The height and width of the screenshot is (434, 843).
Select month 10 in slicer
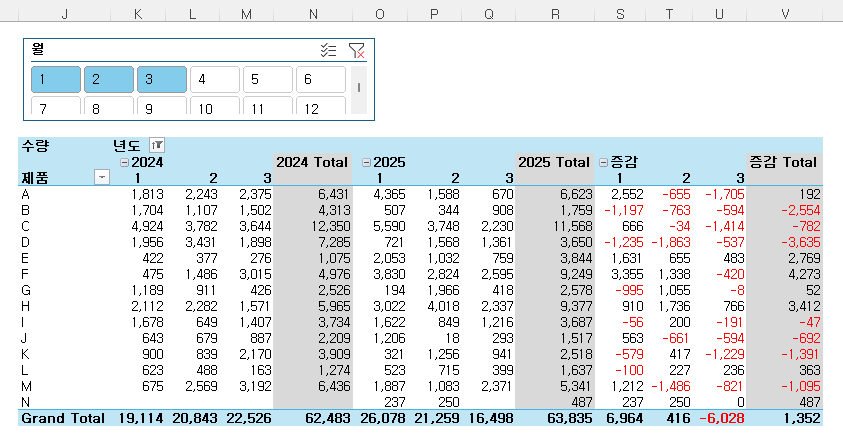[x=215, y=106]
